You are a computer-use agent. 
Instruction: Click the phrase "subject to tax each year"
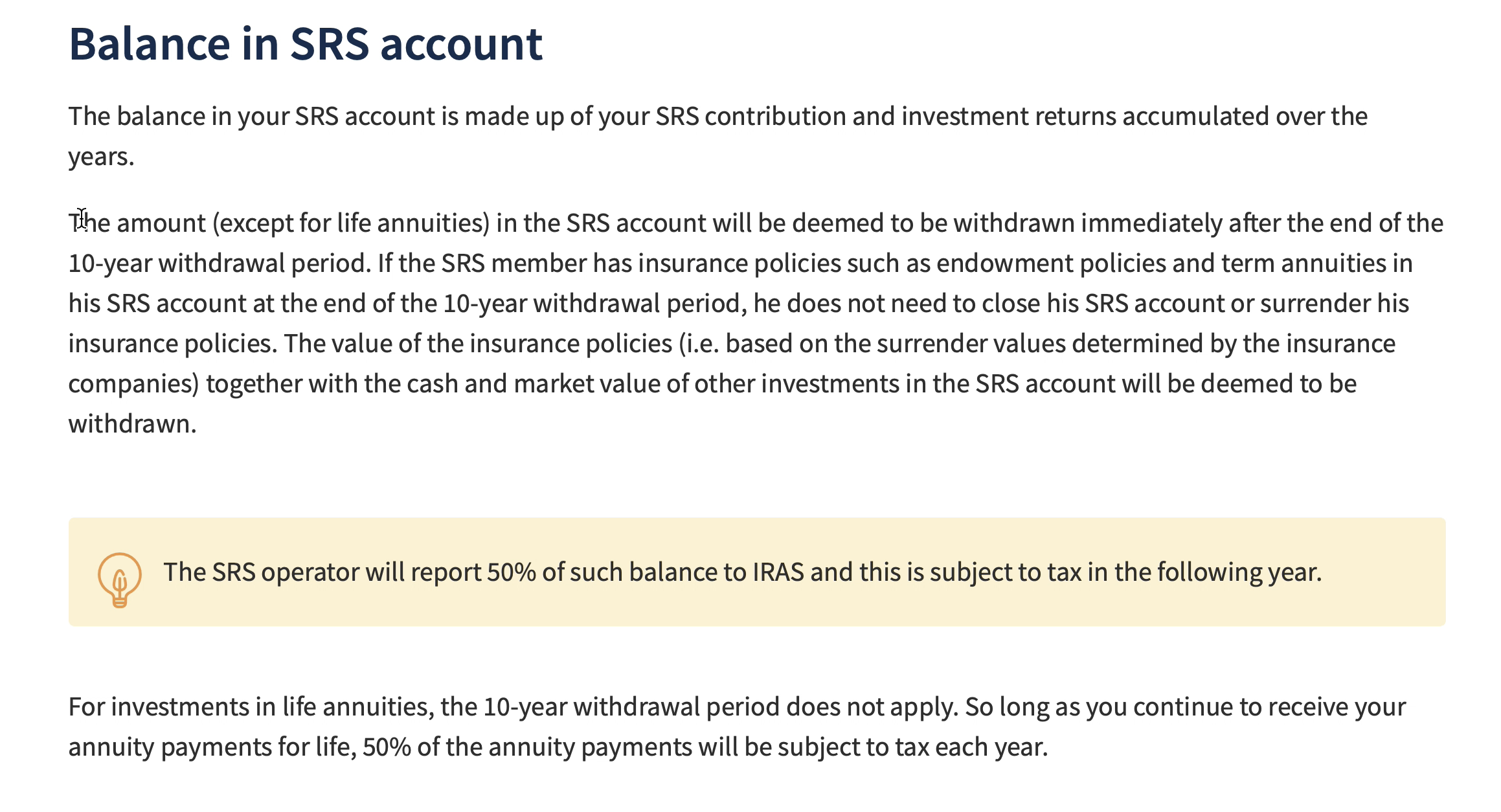pos(912,747)
